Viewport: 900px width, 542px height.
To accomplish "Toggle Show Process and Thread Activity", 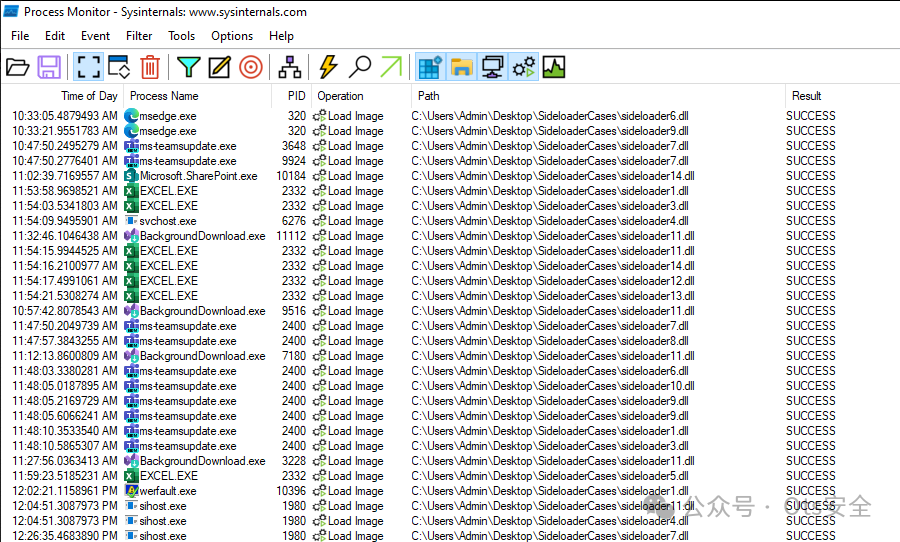I will pyautogui.click(x=523, y=67).
